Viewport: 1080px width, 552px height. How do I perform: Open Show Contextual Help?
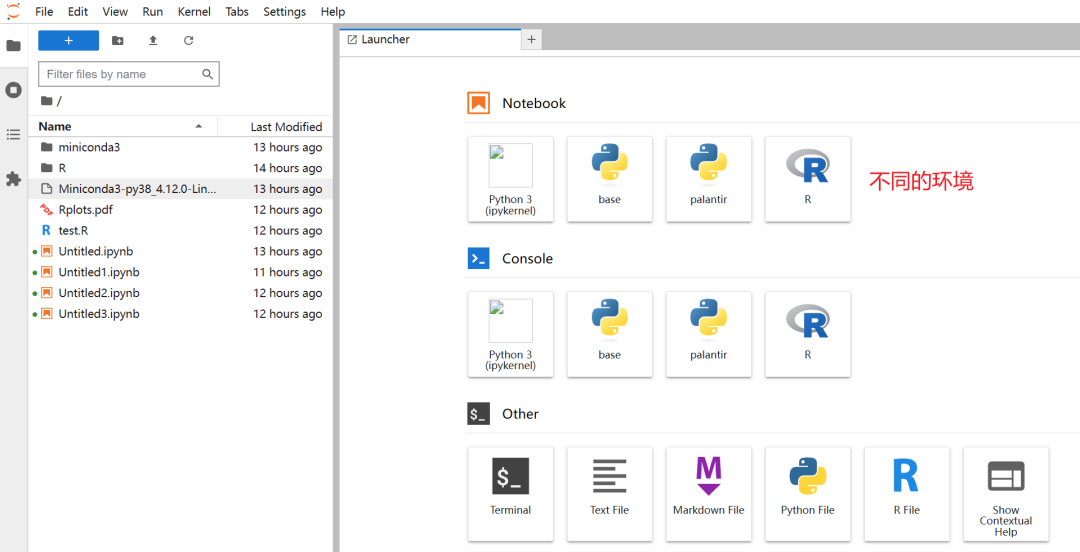(1006, 493)
